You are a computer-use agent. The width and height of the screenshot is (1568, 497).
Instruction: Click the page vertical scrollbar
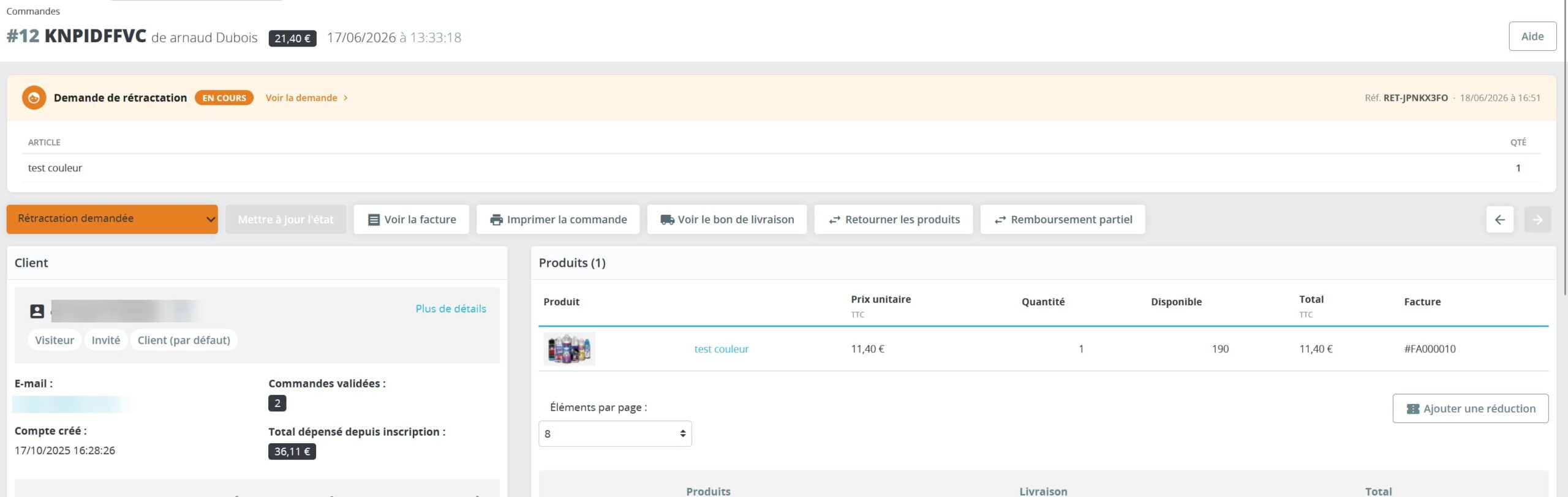click(x=1565, y=147)
